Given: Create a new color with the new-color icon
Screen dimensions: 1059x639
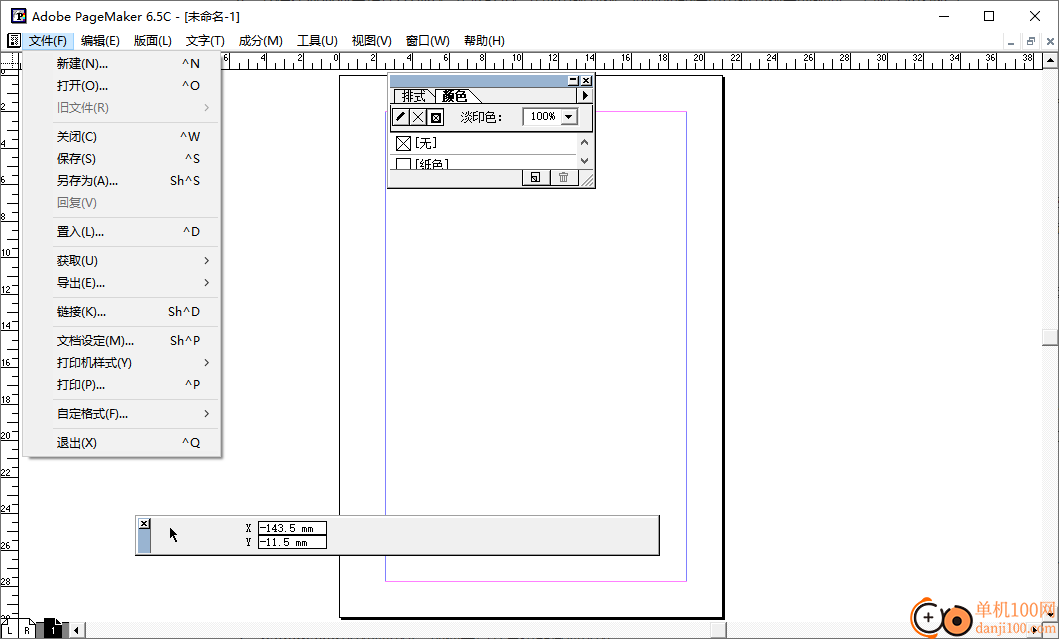Looking at the screenshot, I should click(x=535, y=178).
